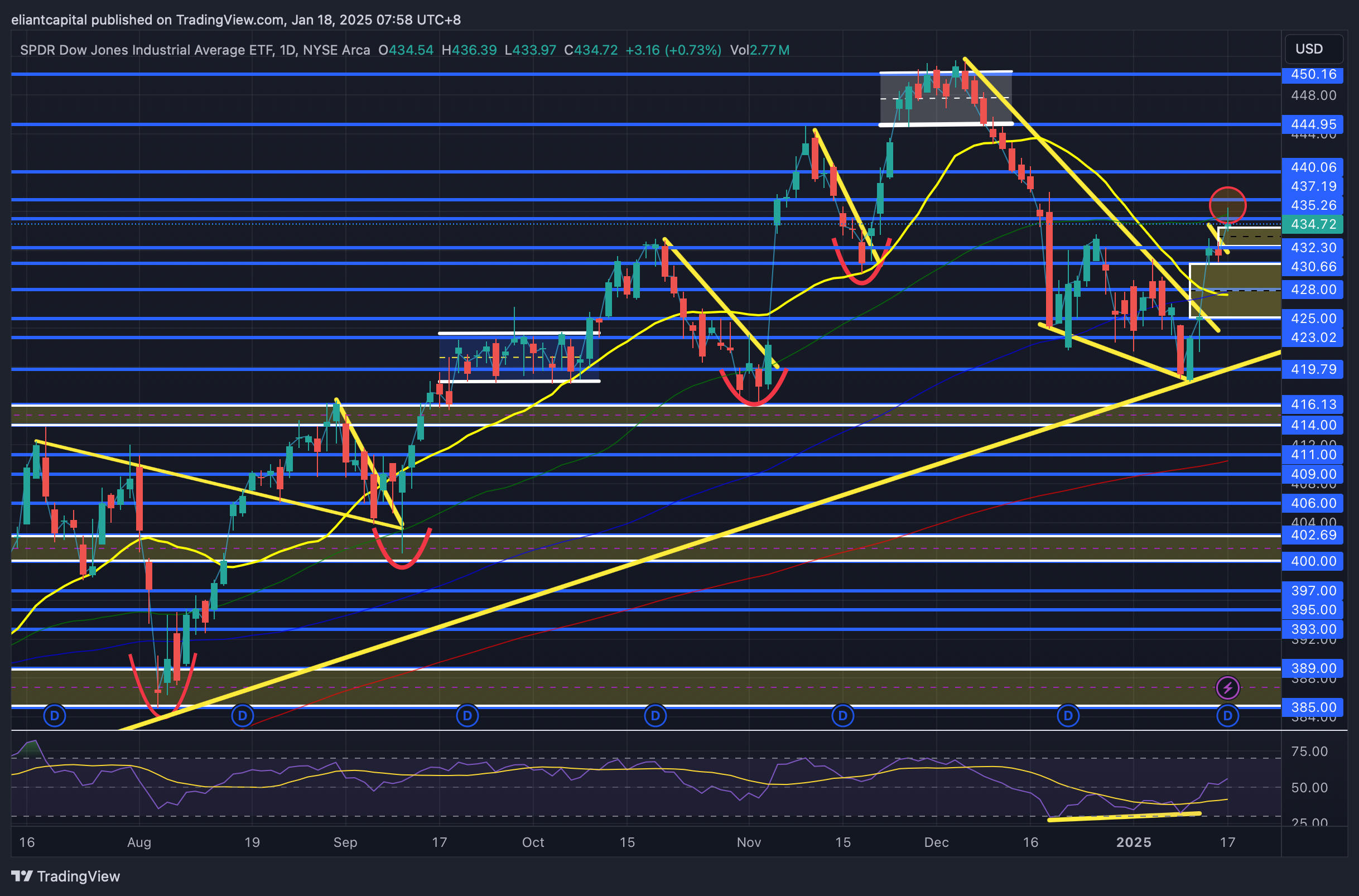Click the dividend D marker near Aug 19
The width and height of the screenshot is (1359, 896).
pos(242,715)
